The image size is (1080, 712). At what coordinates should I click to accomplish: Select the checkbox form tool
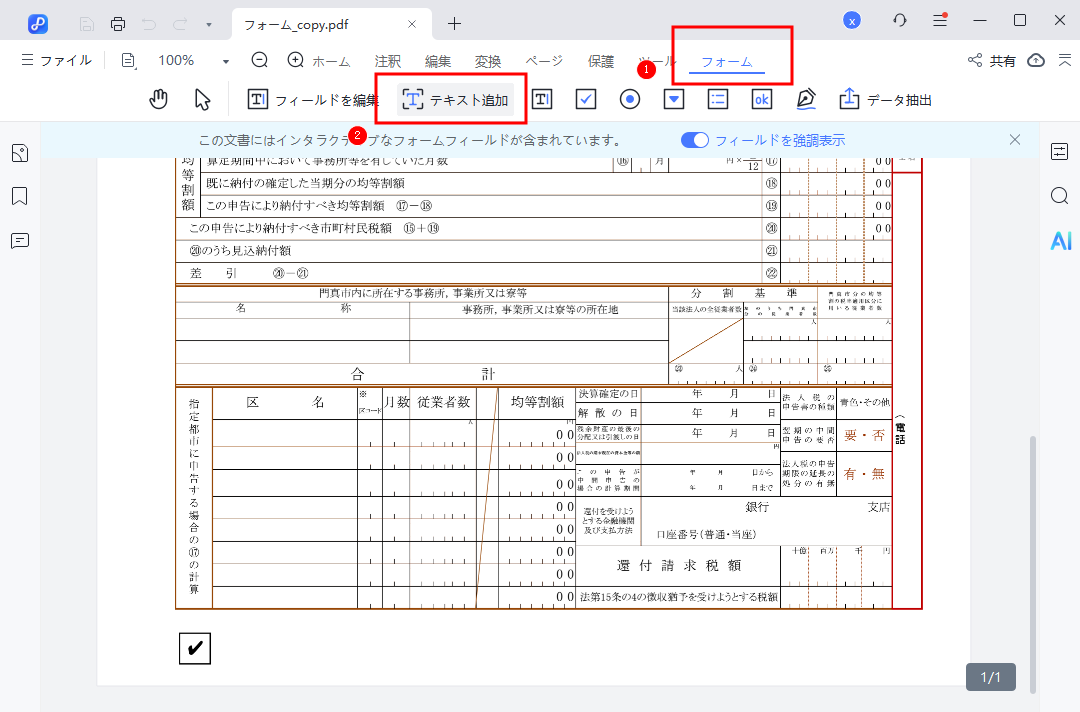point(585,99)
